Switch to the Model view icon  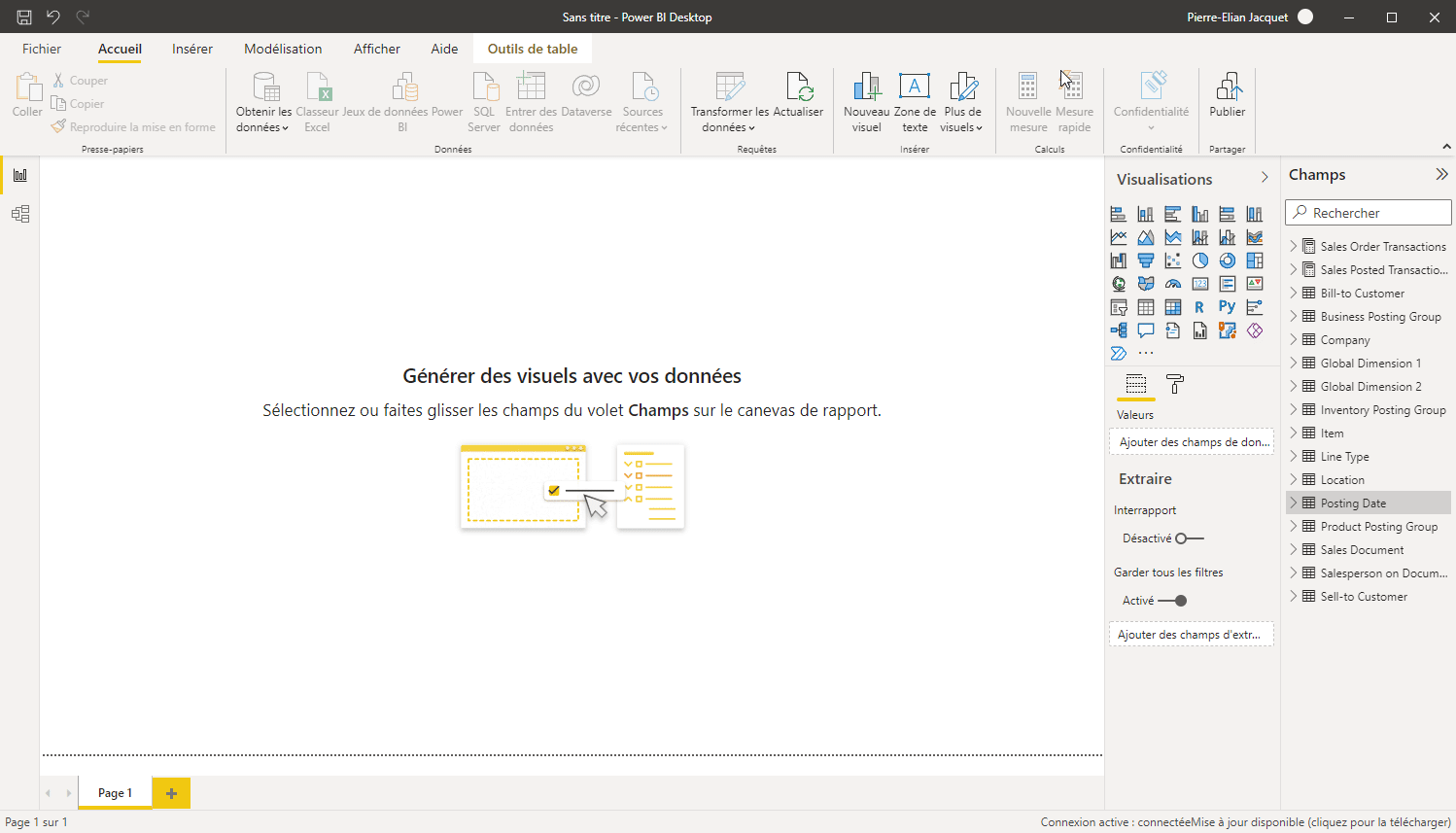click(x=20, y=214)
